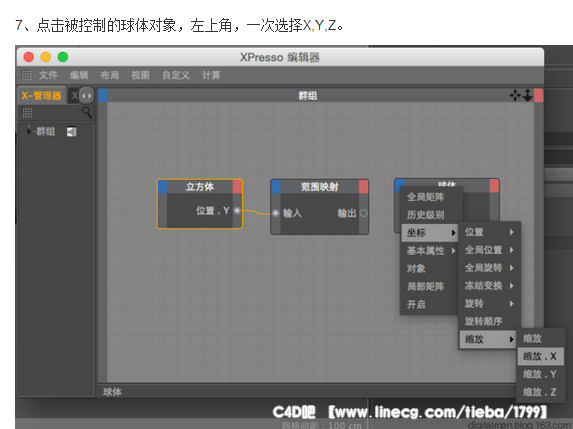Viewport: 573px width, 429px height.
Task: Choose 缩放 . X
Action: 540,356
